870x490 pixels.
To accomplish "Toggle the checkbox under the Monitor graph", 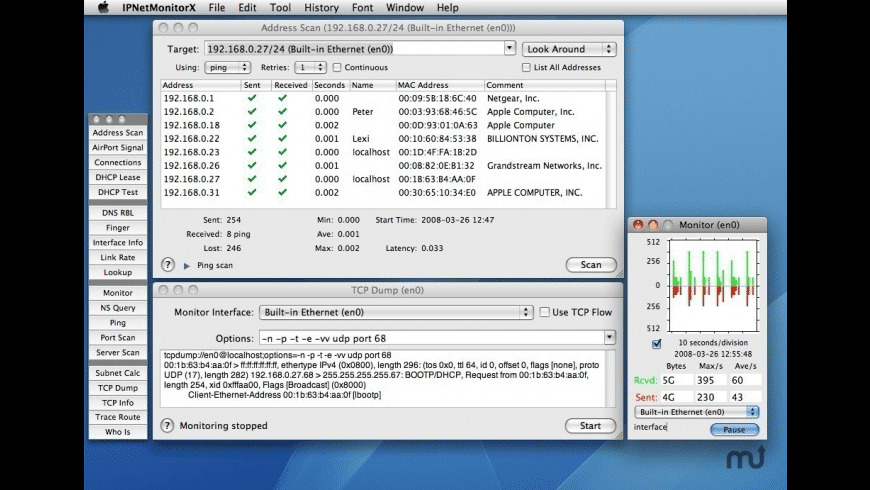I will tap(656, 343).
